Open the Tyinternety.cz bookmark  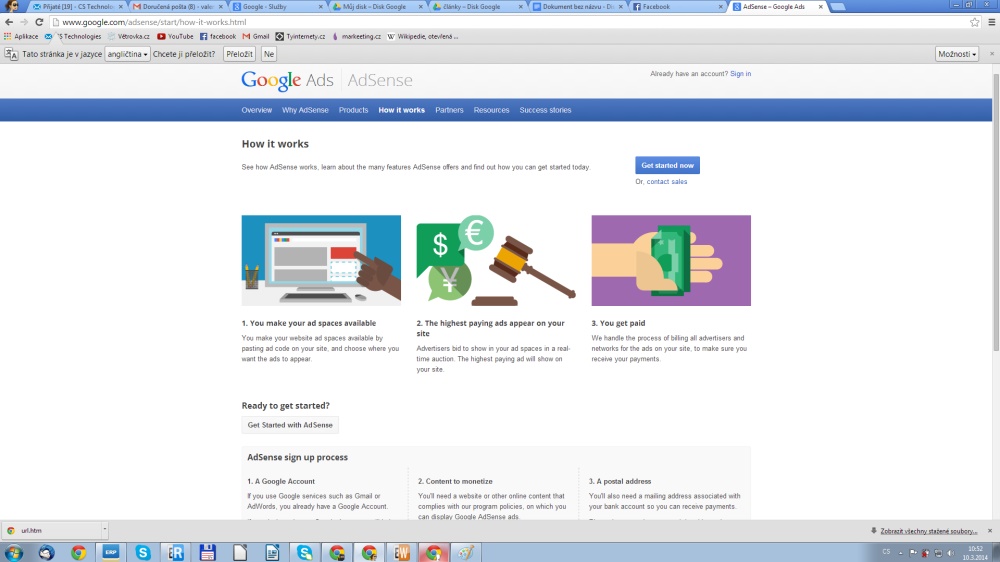pyautogui.click(x=300, y=36)
